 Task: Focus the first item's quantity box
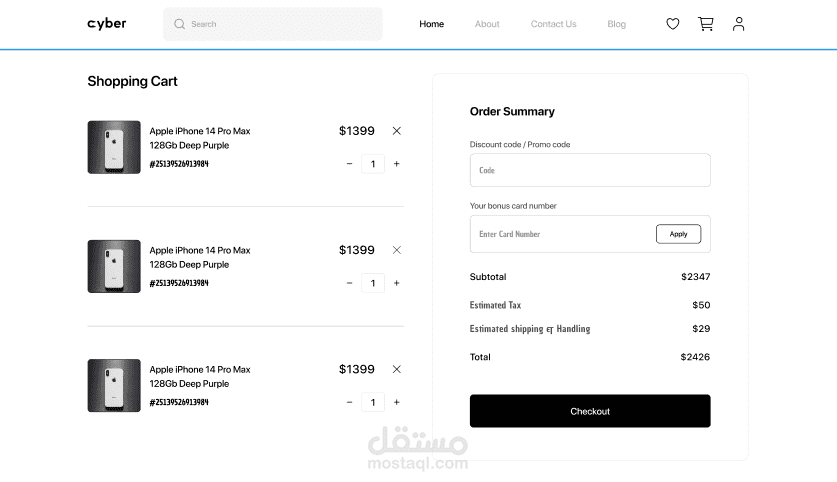(x=373, y=164)
